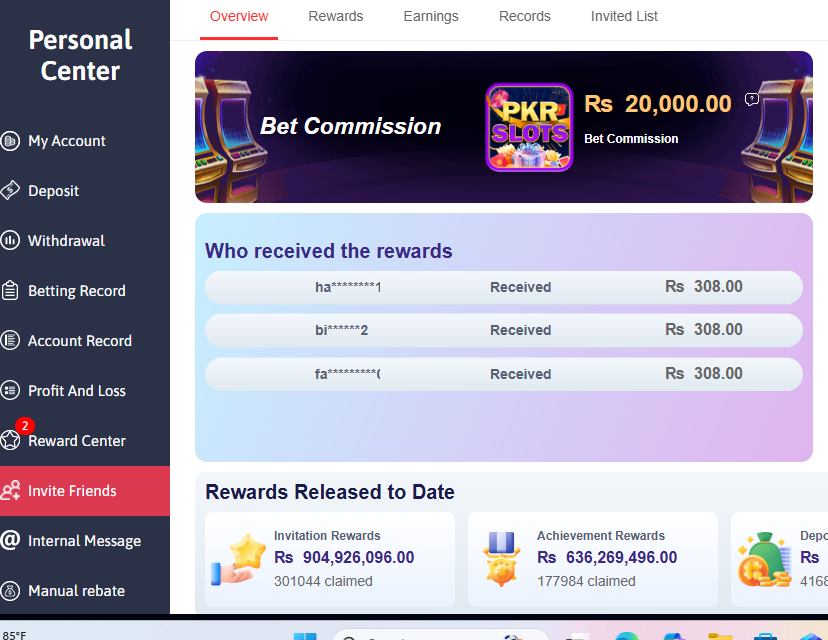Open the Withdrawal menu entry
Image resolution: width=828 pixels, height=640 pixels.
(84, 241)
